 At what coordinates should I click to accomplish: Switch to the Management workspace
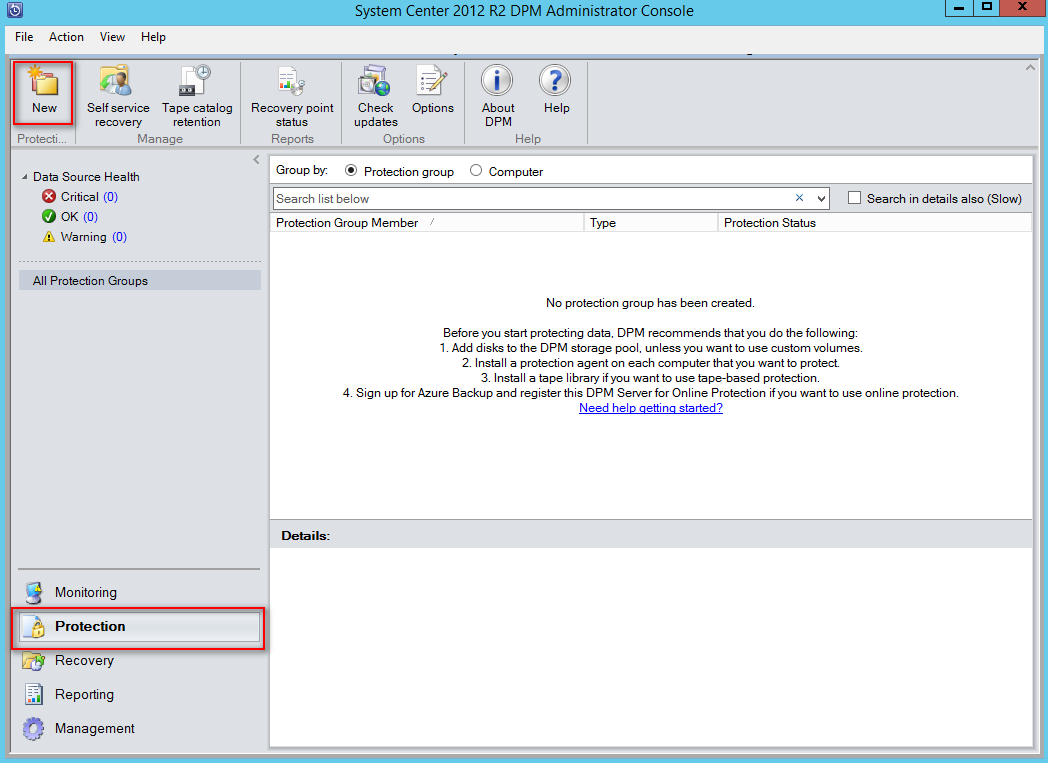[x=140, y=729]
